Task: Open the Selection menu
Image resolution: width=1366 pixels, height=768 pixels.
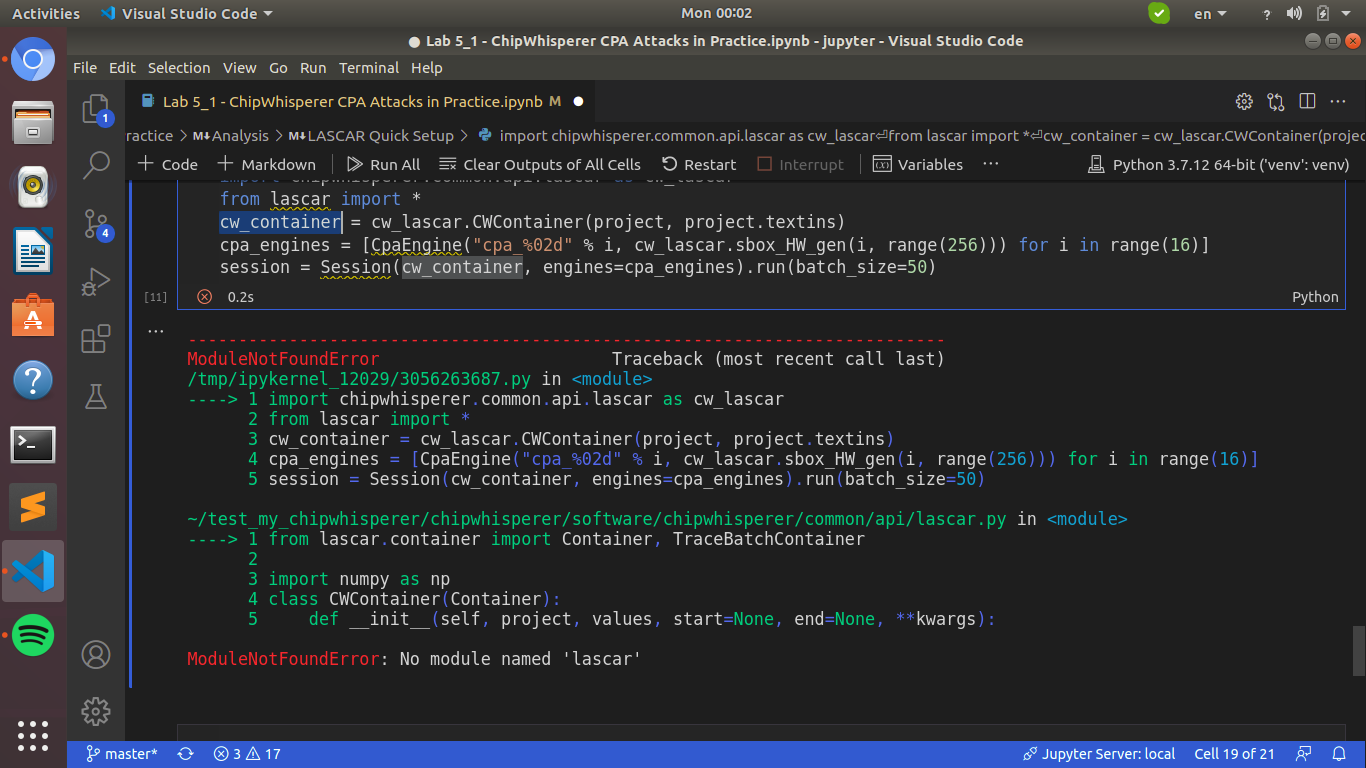Action: click(x=179, y=68)
